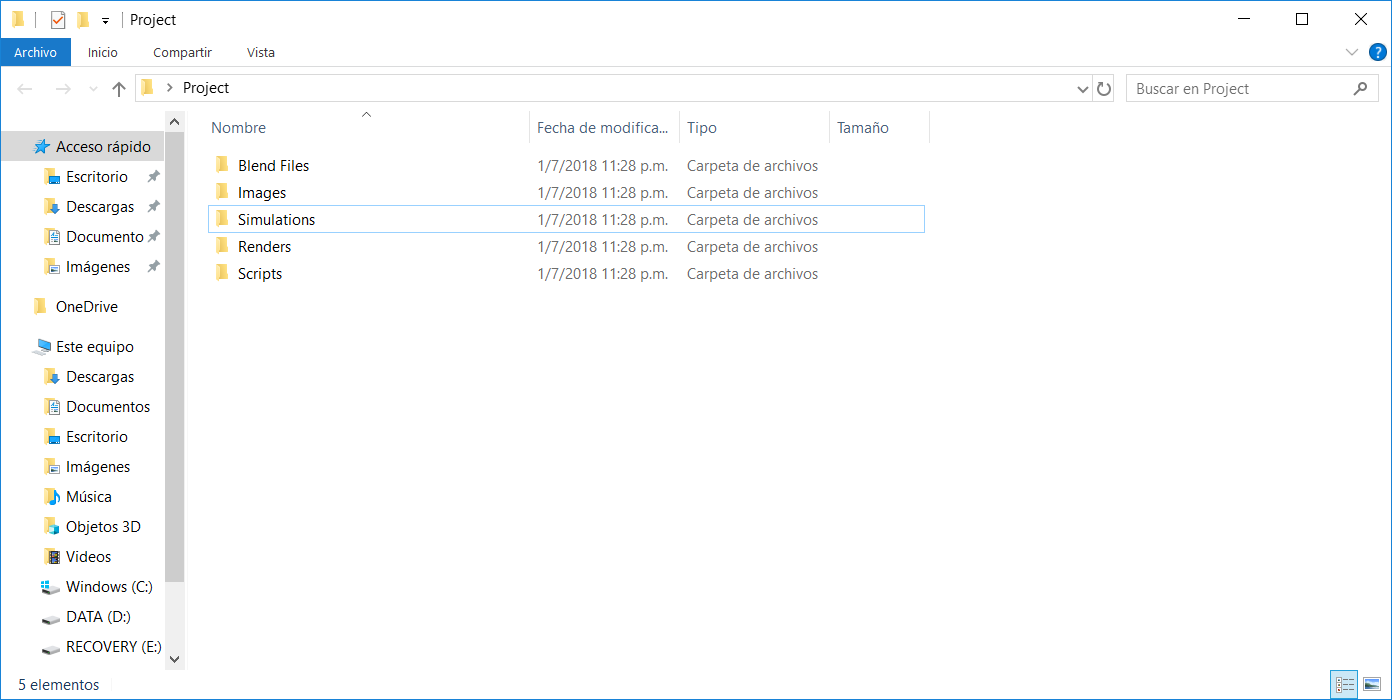
Task: Select the RECOVERY (E:) drive
Action: coord(114,647)
